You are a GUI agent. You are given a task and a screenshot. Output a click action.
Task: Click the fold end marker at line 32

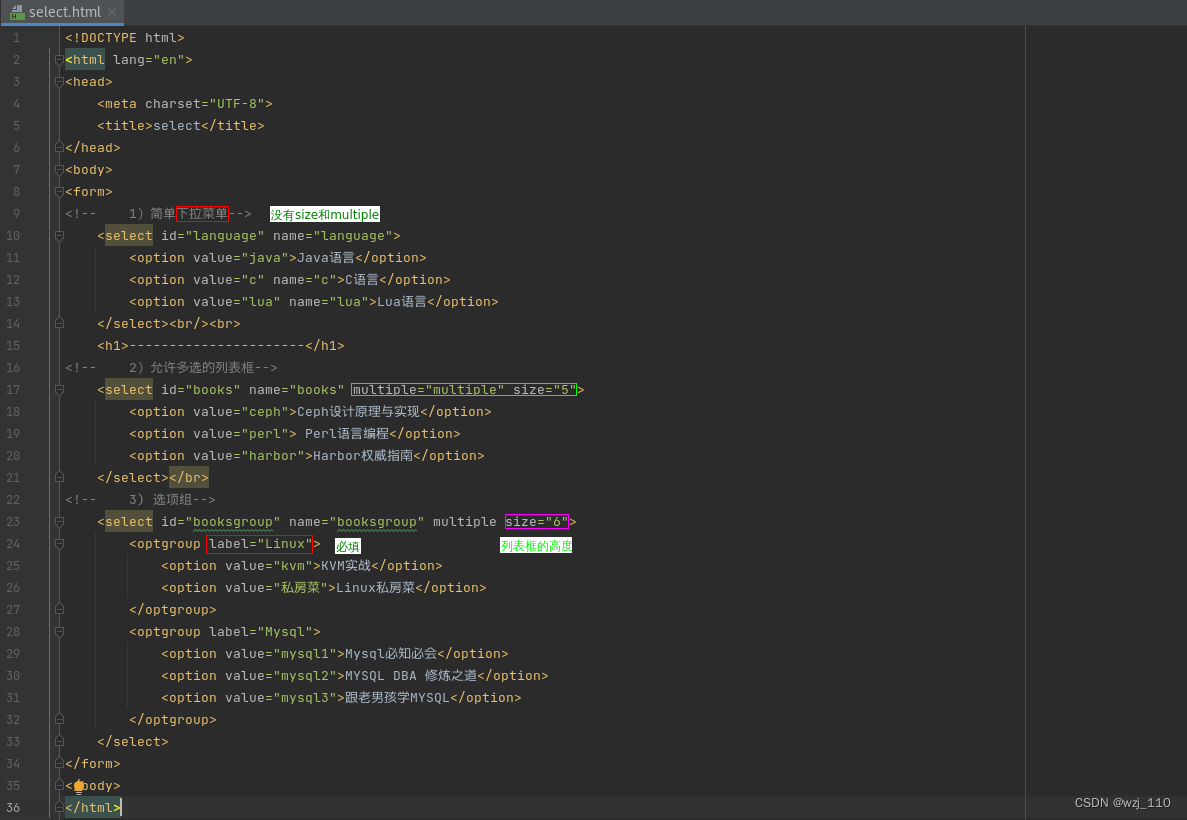point(59,719)
